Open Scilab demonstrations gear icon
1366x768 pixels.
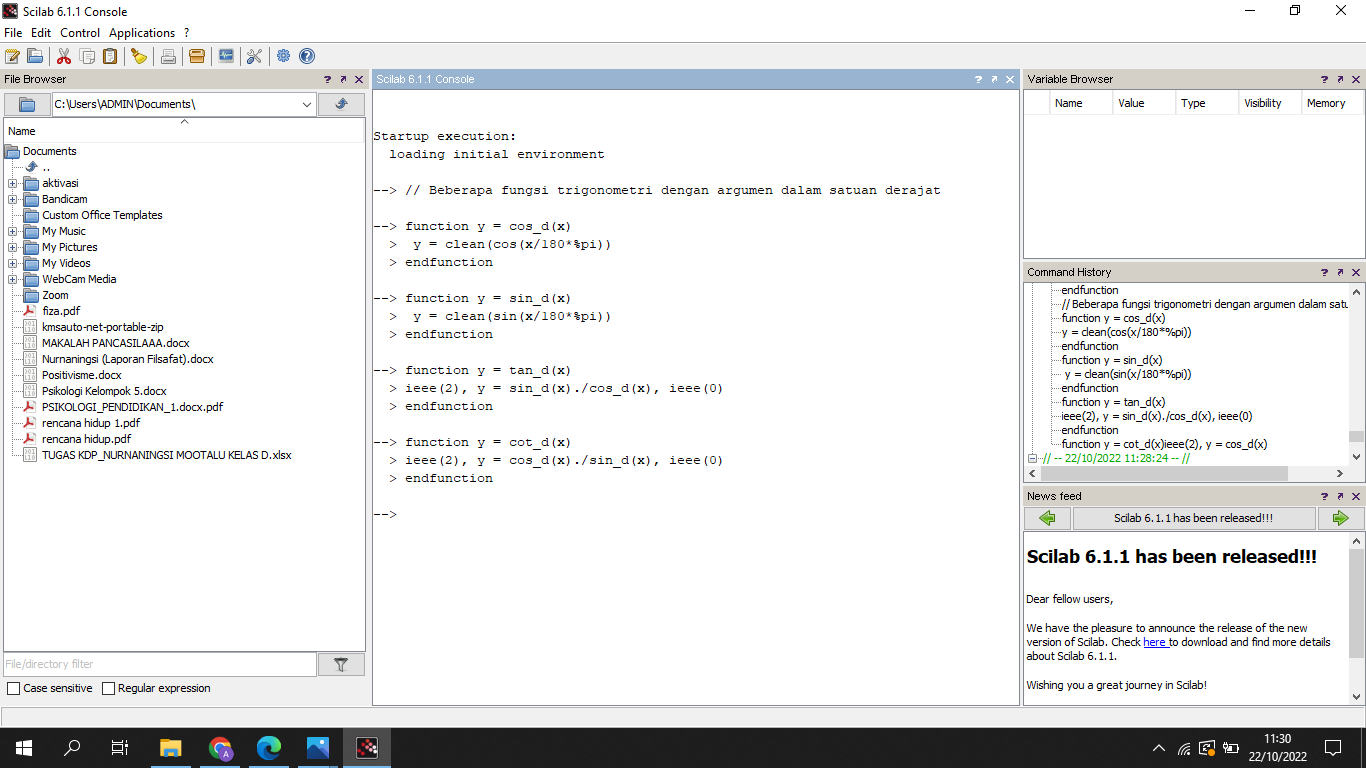[284, 56]
